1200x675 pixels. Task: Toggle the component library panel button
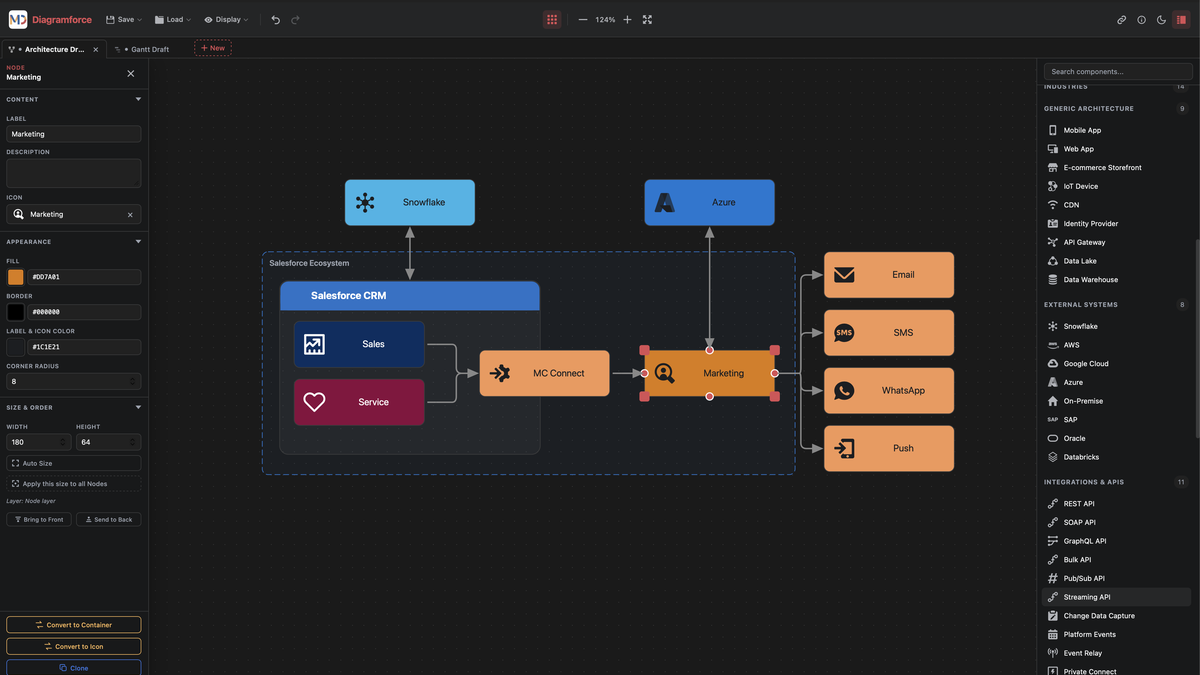(x=1181, y=19)
